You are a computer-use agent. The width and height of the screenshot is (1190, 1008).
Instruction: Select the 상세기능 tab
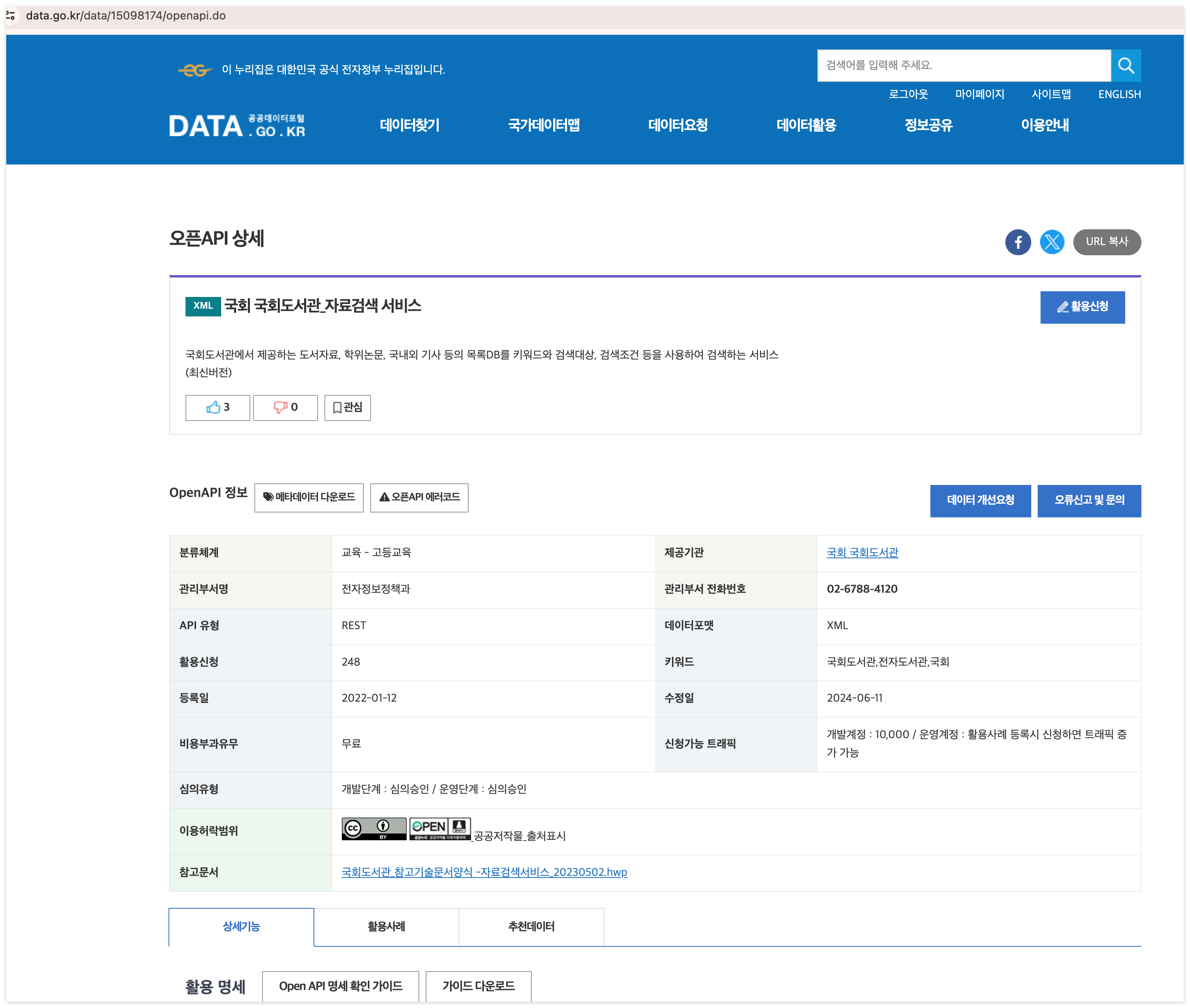click(x=241, y=927)
